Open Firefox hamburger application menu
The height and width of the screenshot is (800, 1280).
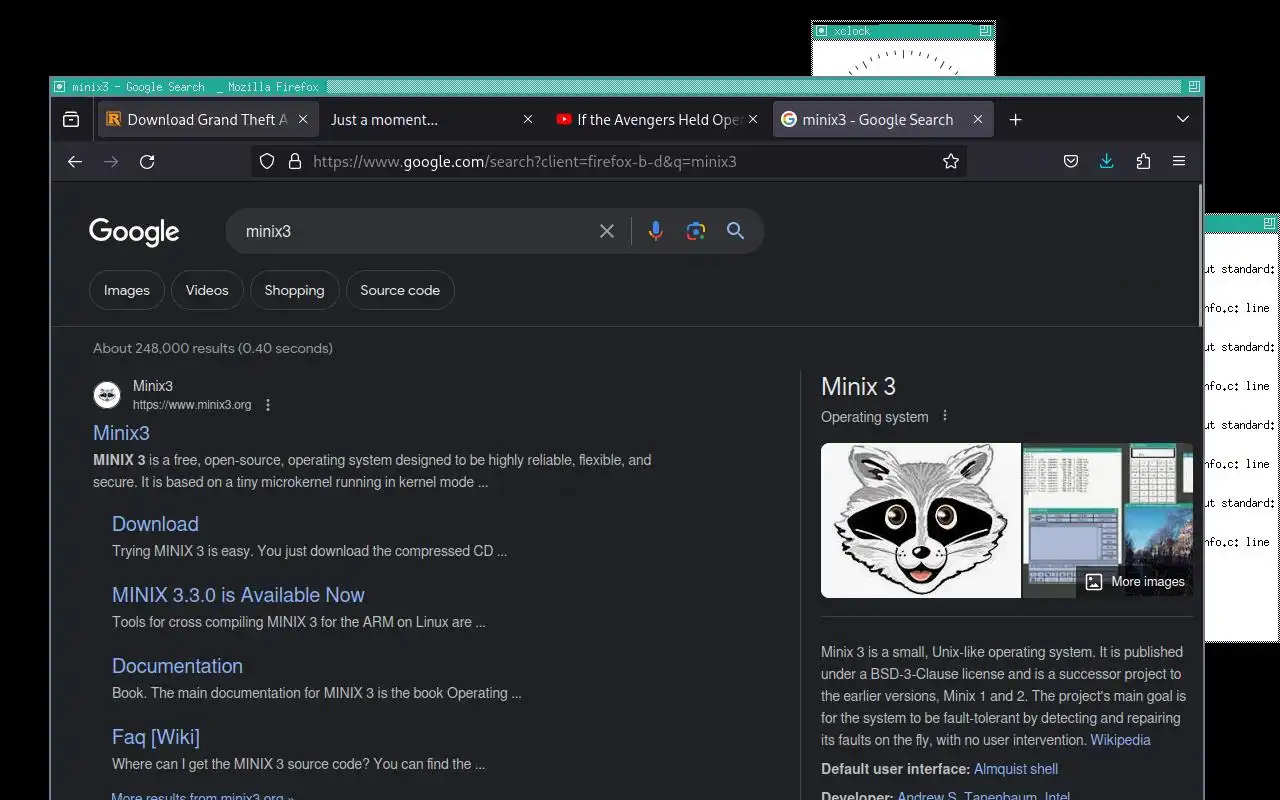click(x=1179, y=161)
